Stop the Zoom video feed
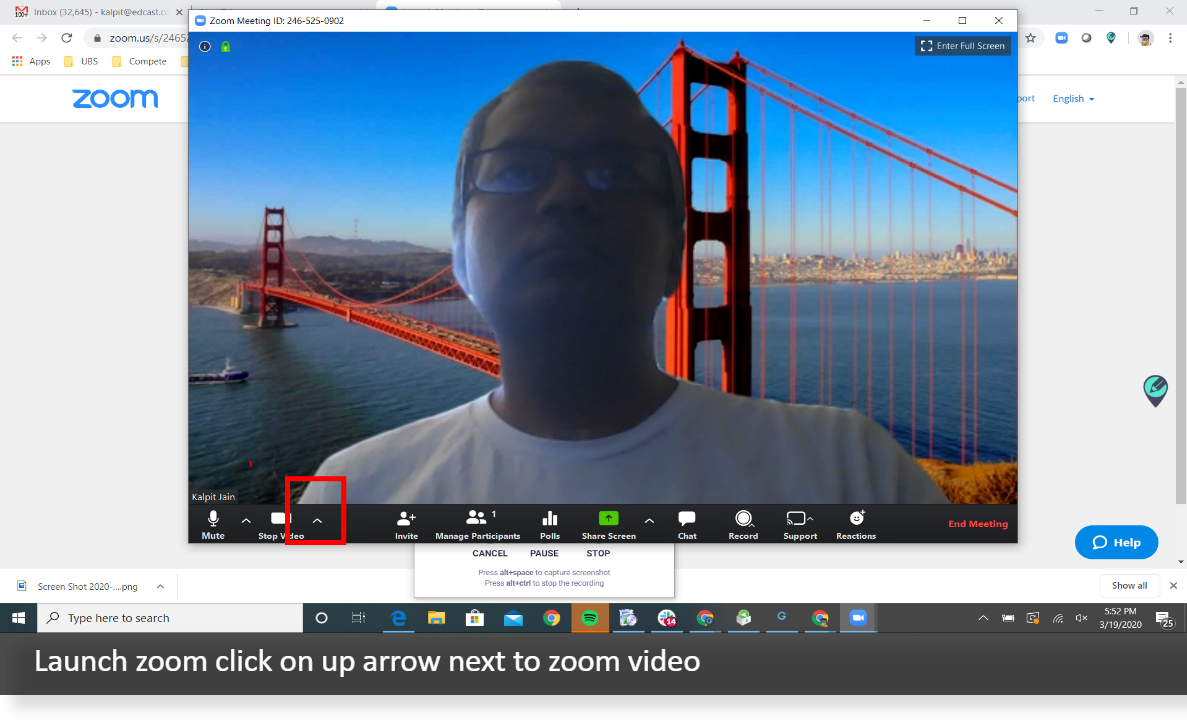This screenshot has width=1187, height=720. pyautogui.click(x=281, y=524)
